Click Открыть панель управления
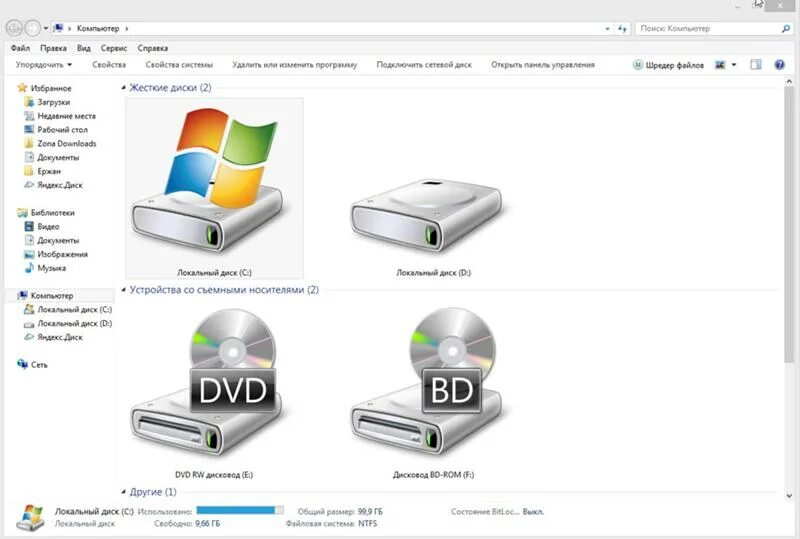 (543, 65)
